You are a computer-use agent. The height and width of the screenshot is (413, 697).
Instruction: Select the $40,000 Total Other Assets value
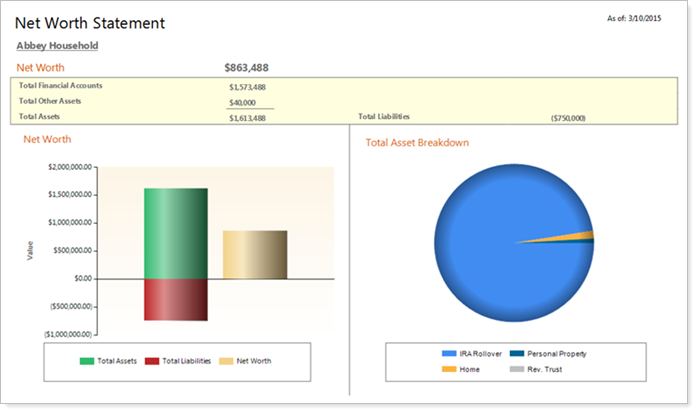coord(242,102)
